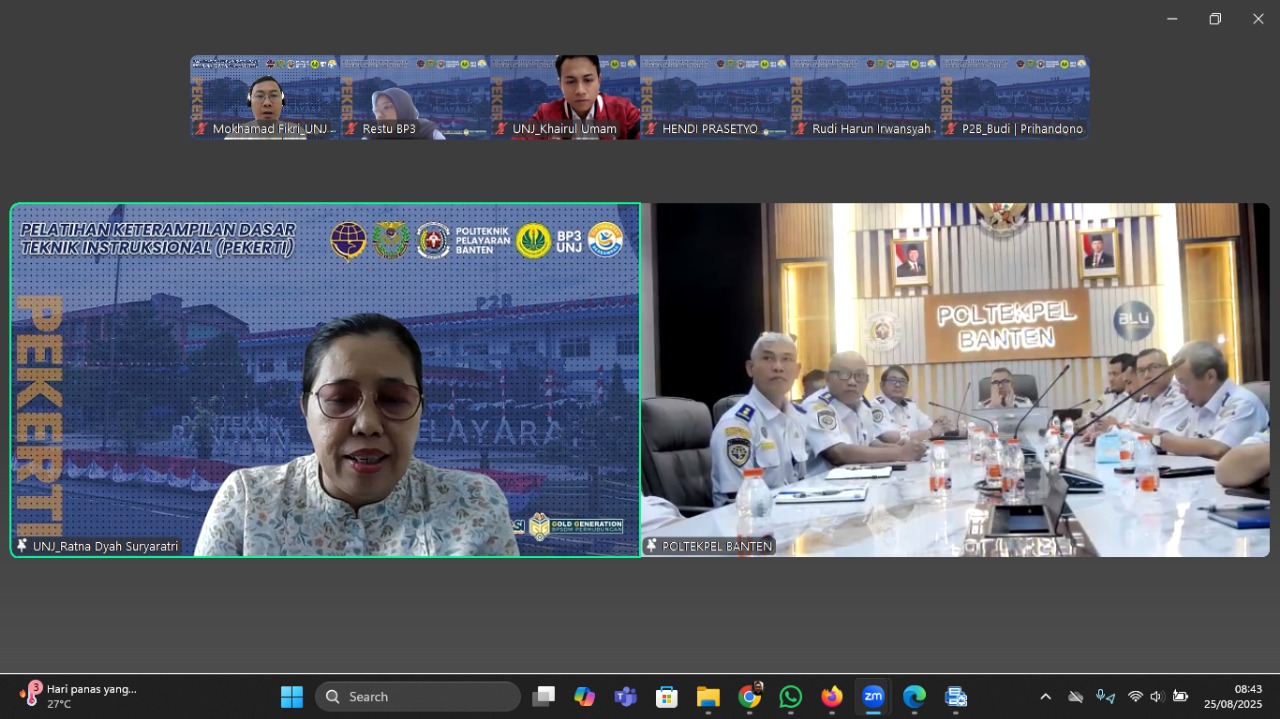This screenshot has width=1280, height=719.
Task: Open Task View on the taskbar
Action: [544, 697]
